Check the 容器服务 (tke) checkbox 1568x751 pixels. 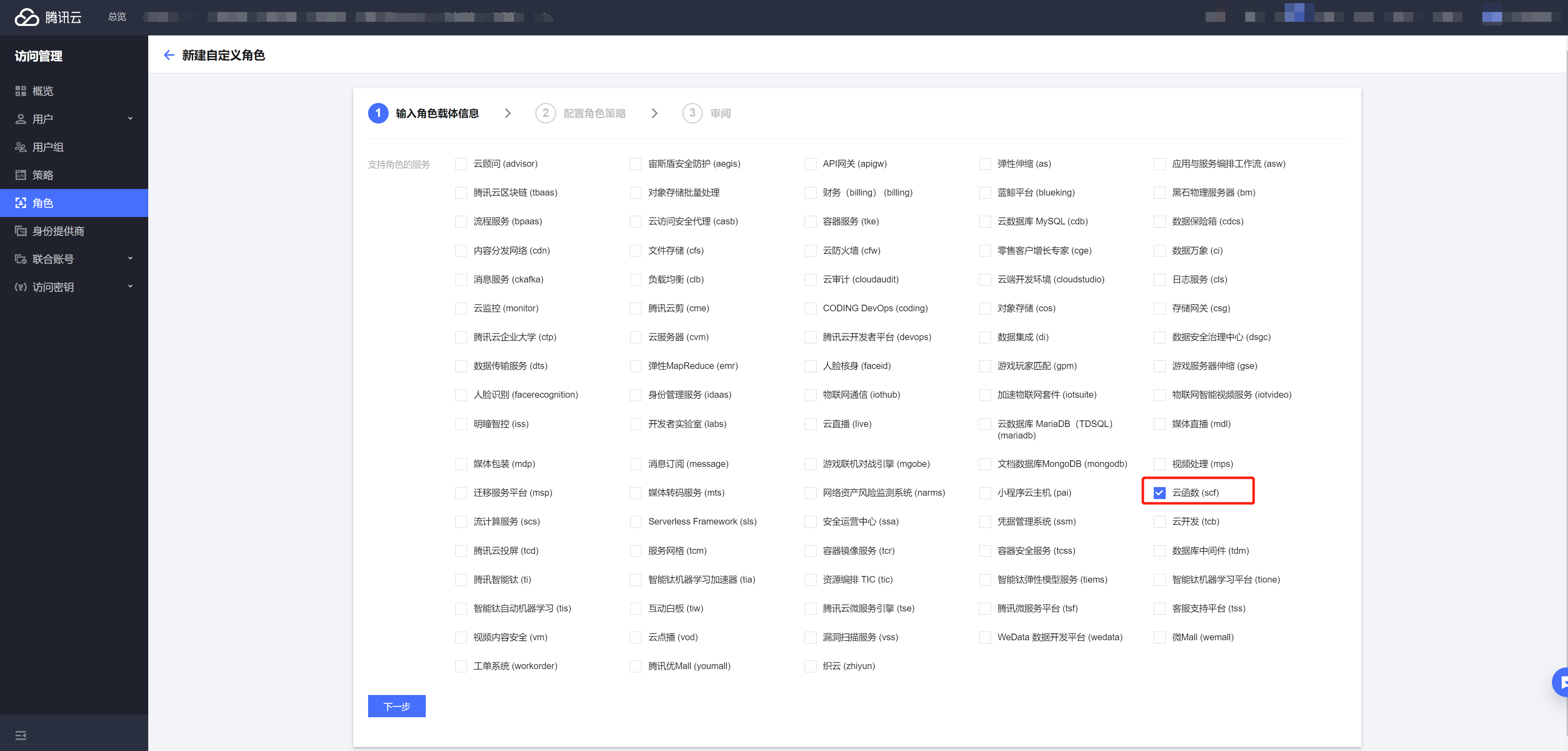tap(810, 222)
